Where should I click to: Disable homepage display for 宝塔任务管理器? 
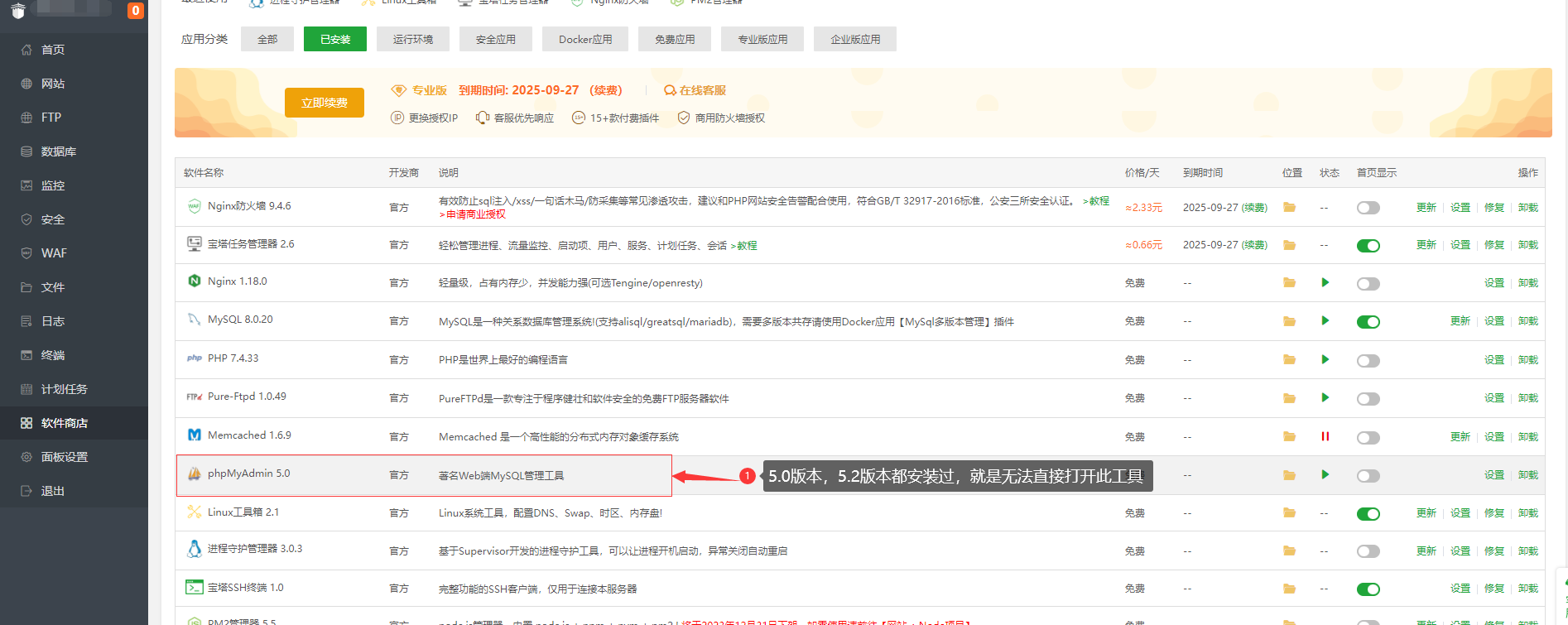coord(1368,246)
